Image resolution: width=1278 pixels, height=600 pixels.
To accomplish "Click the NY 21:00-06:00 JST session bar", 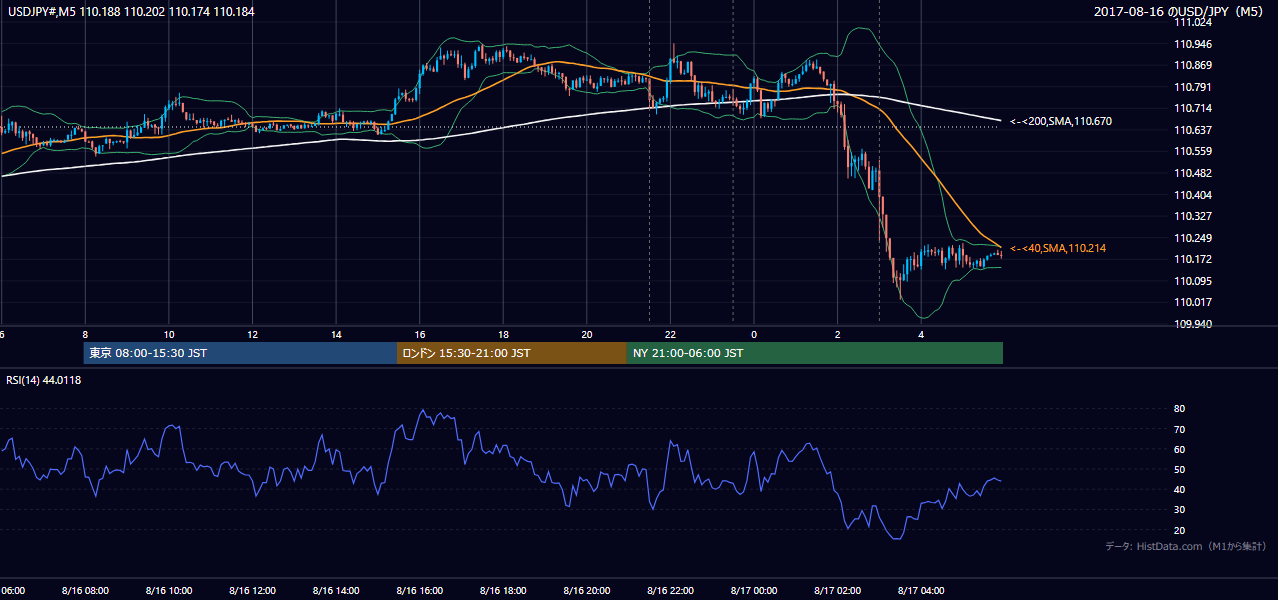I will (815, 353).
